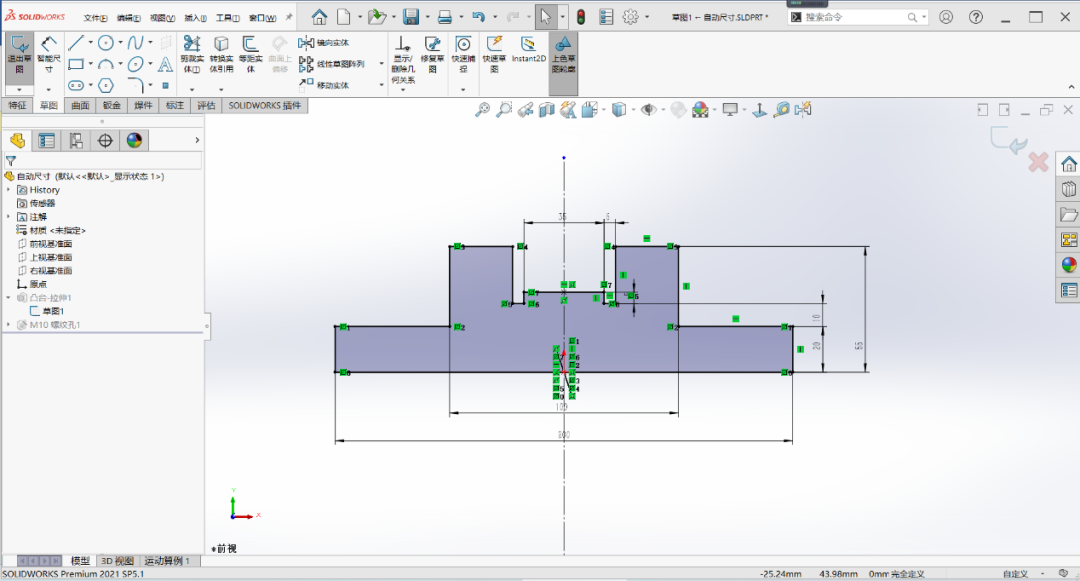This screenshot has height=581, width=1080.
Task: Expand the History folder in tree
Action: pos(8,189)
